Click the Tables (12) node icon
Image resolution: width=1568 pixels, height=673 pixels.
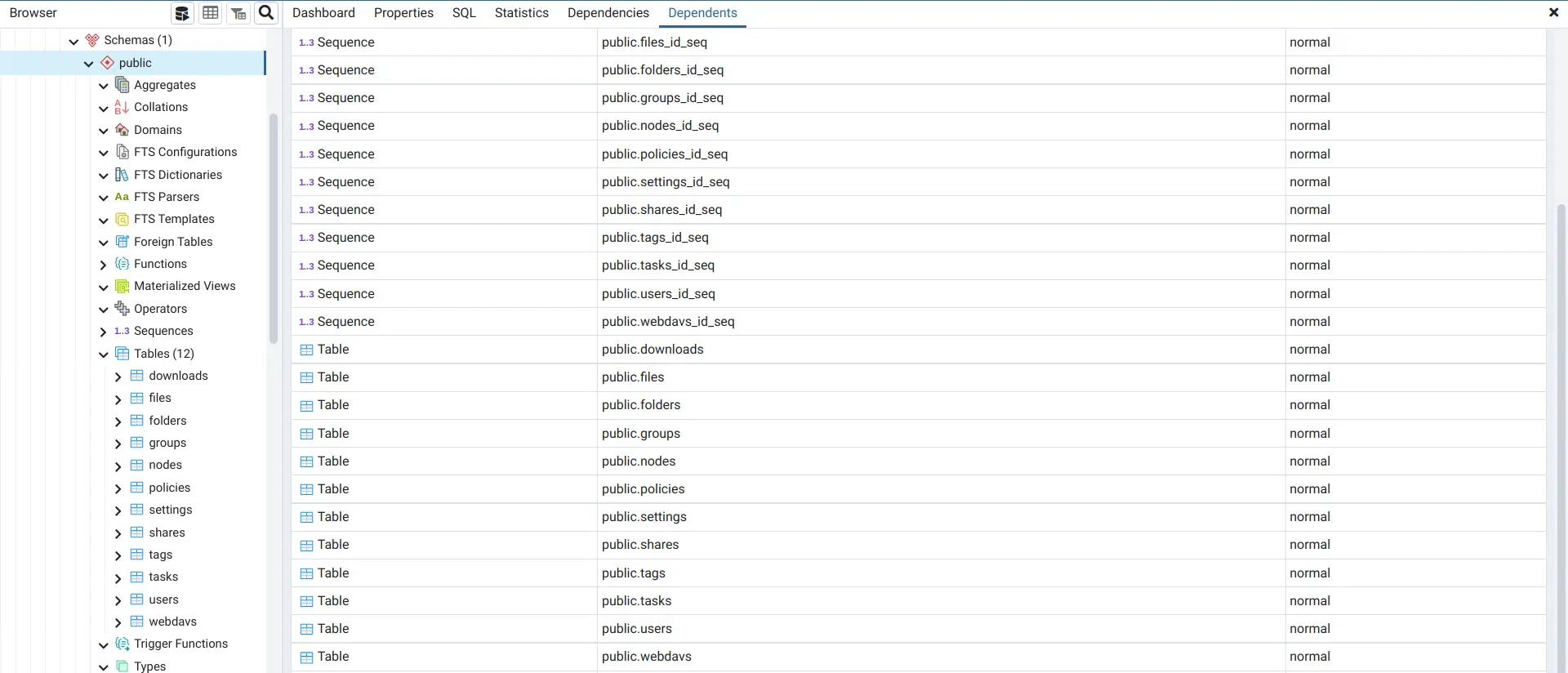coord(122,354)
